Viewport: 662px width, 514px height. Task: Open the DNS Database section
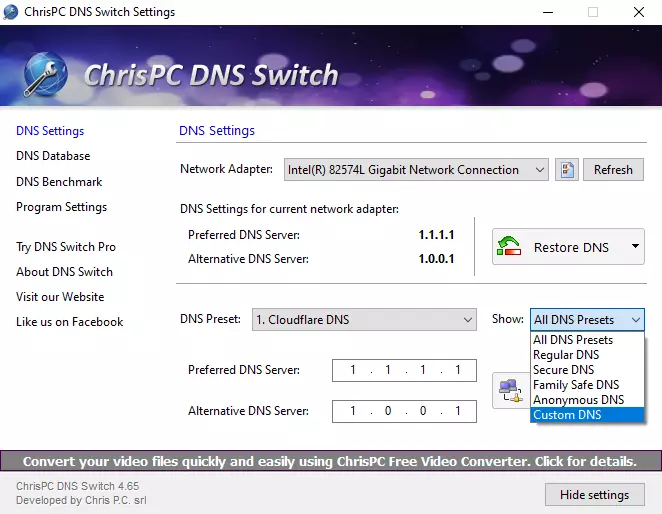pyautogui.click(x=53, y=156)
